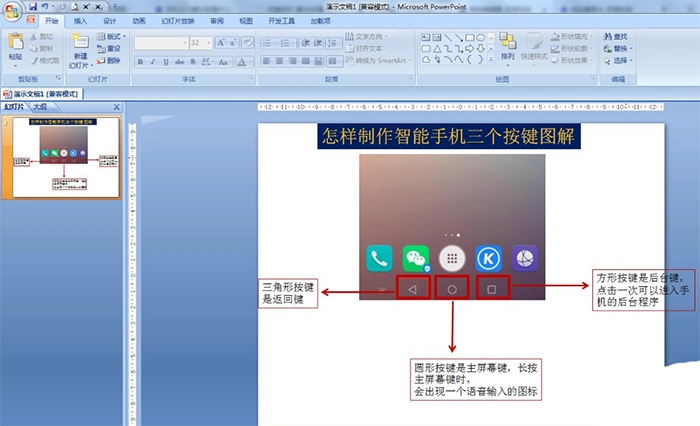700x426 pixels.
Task: Clear all formatting with the eraser icon
Action: [248, 42]
